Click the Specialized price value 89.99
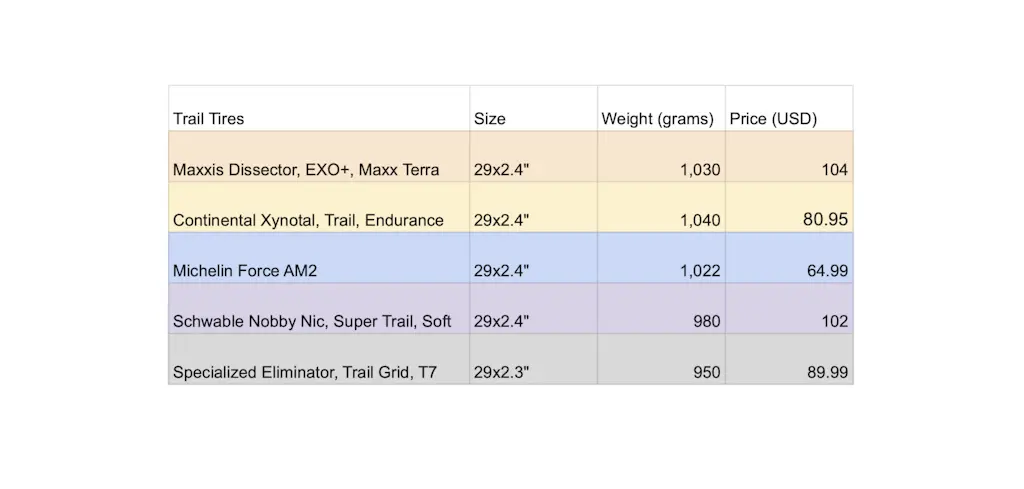The height and width of the screenshot is (489, 1024). 827,372
